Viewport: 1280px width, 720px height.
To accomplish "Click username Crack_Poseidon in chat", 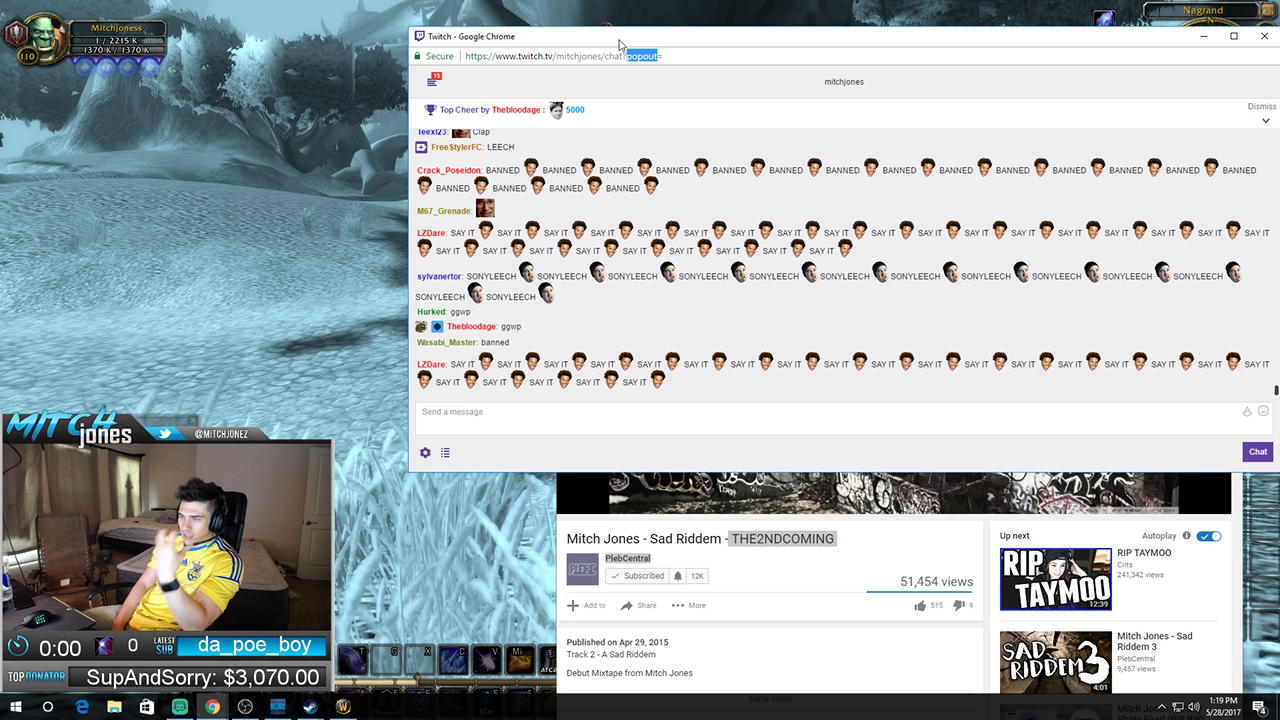I will tap(449, 171).
